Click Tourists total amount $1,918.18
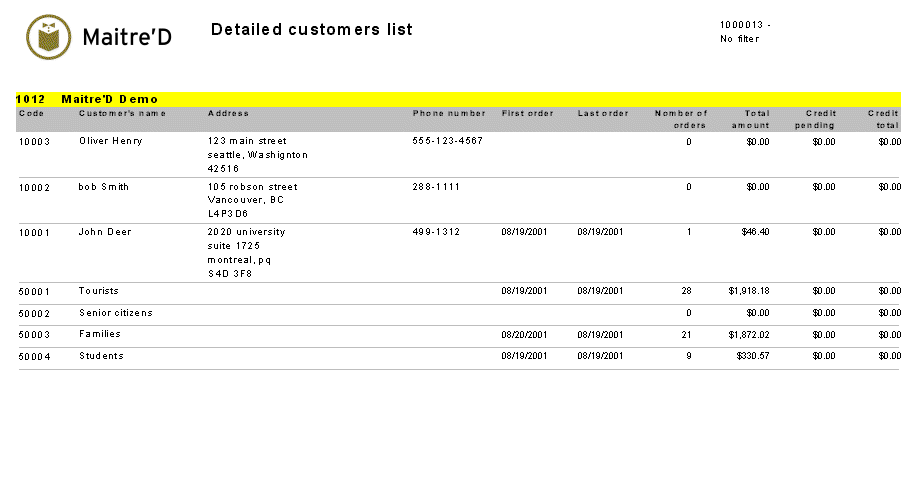The width and height of the screenshot is (917, 480). 749,291
